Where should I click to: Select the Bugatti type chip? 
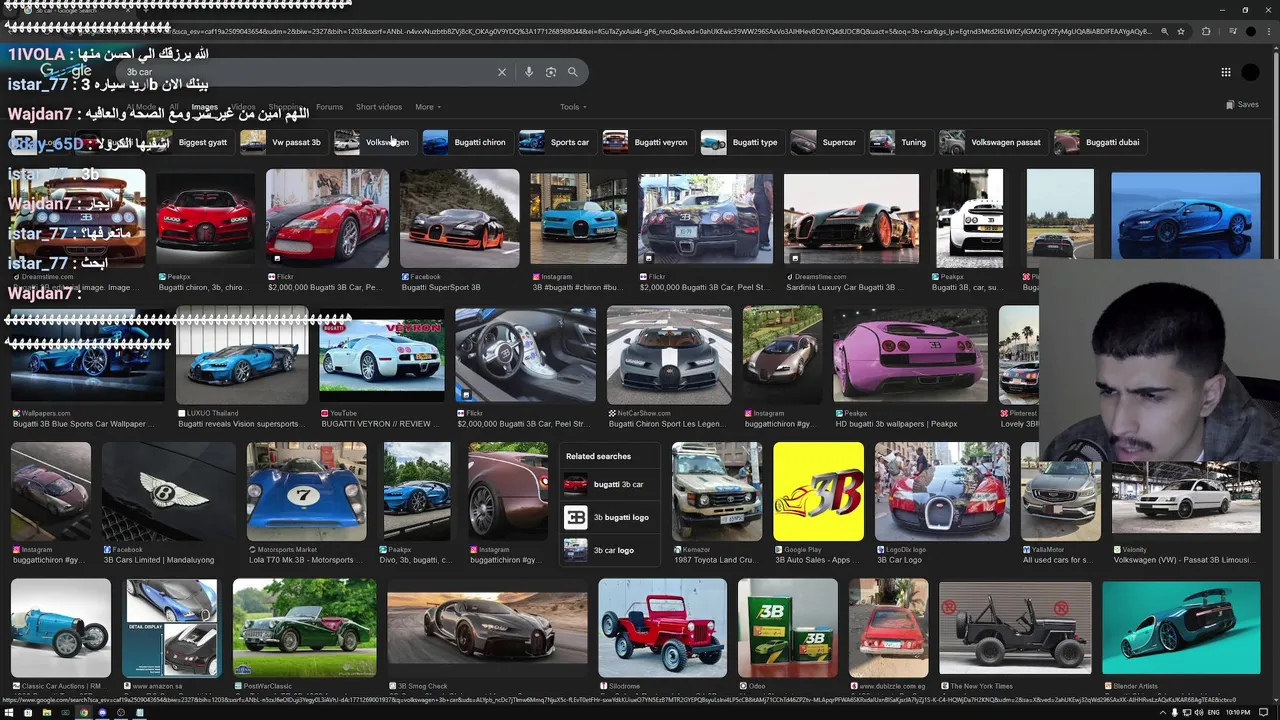coord(741,142)
